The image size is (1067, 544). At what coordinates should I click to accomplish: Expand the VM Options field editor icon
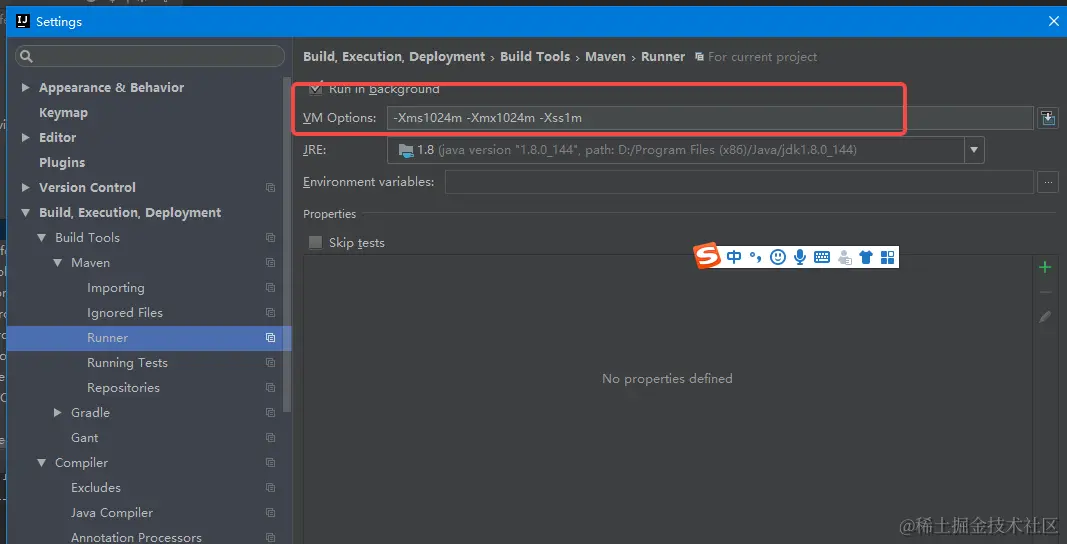[1048, 118]
